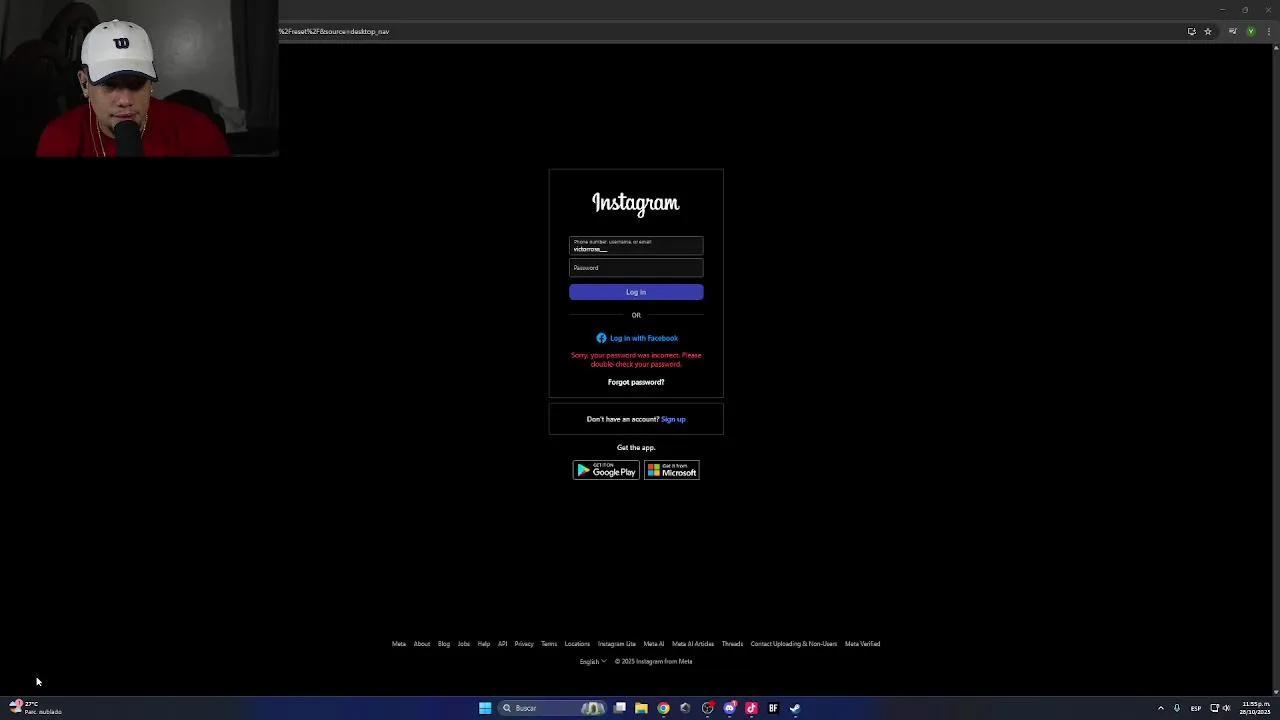Open the Google Play store badge
This screenshot has width=1280, height=720.
[606, 470]
